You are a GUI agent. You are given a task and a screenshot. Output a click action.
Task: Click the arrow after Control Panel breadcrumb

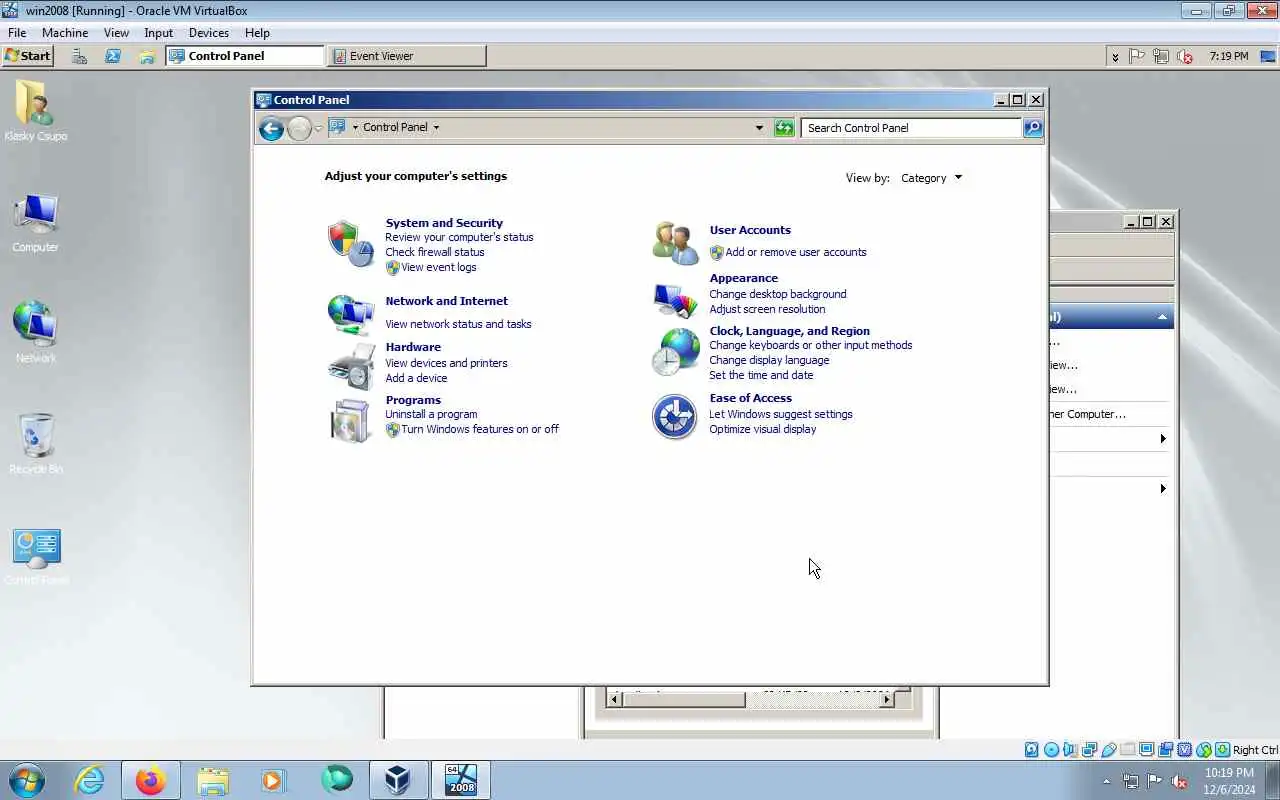point(436,128)
